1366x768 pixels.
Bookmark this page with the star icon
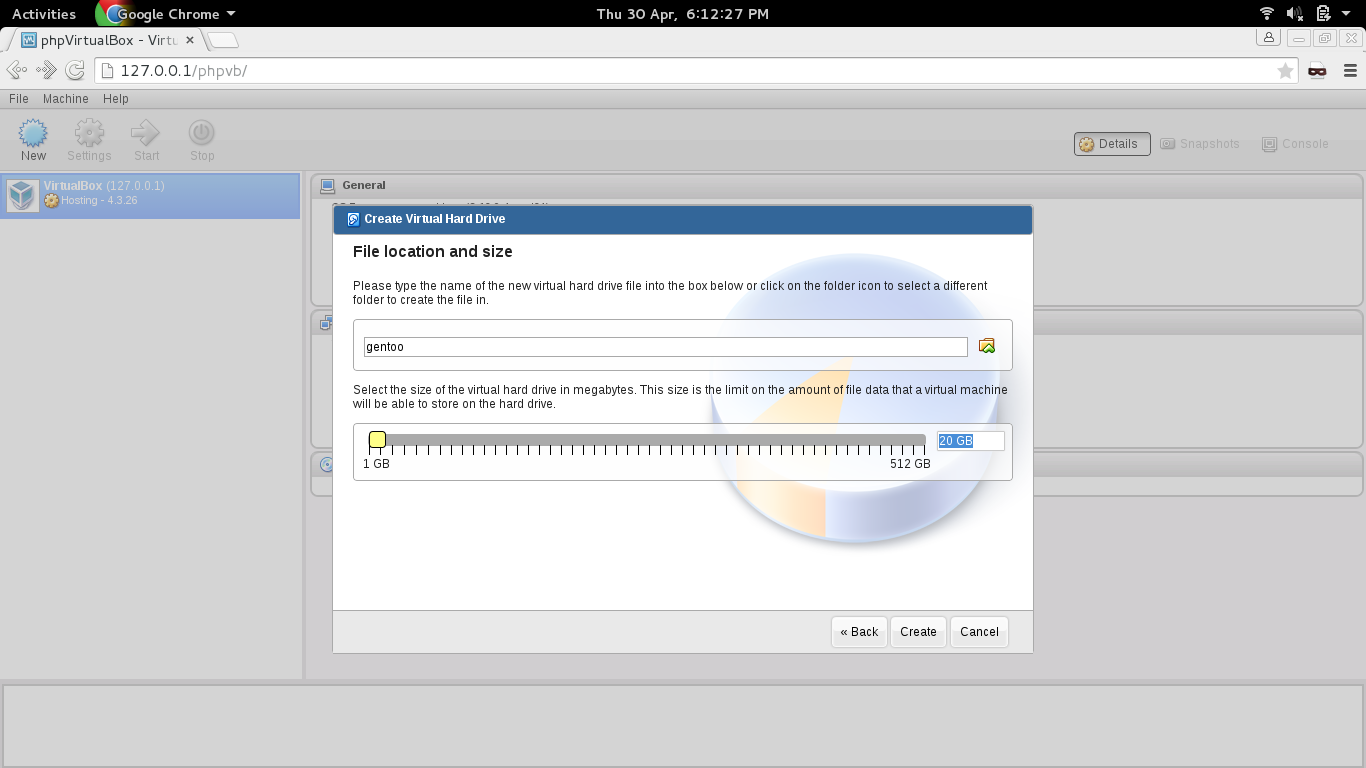click(1285, 70)
